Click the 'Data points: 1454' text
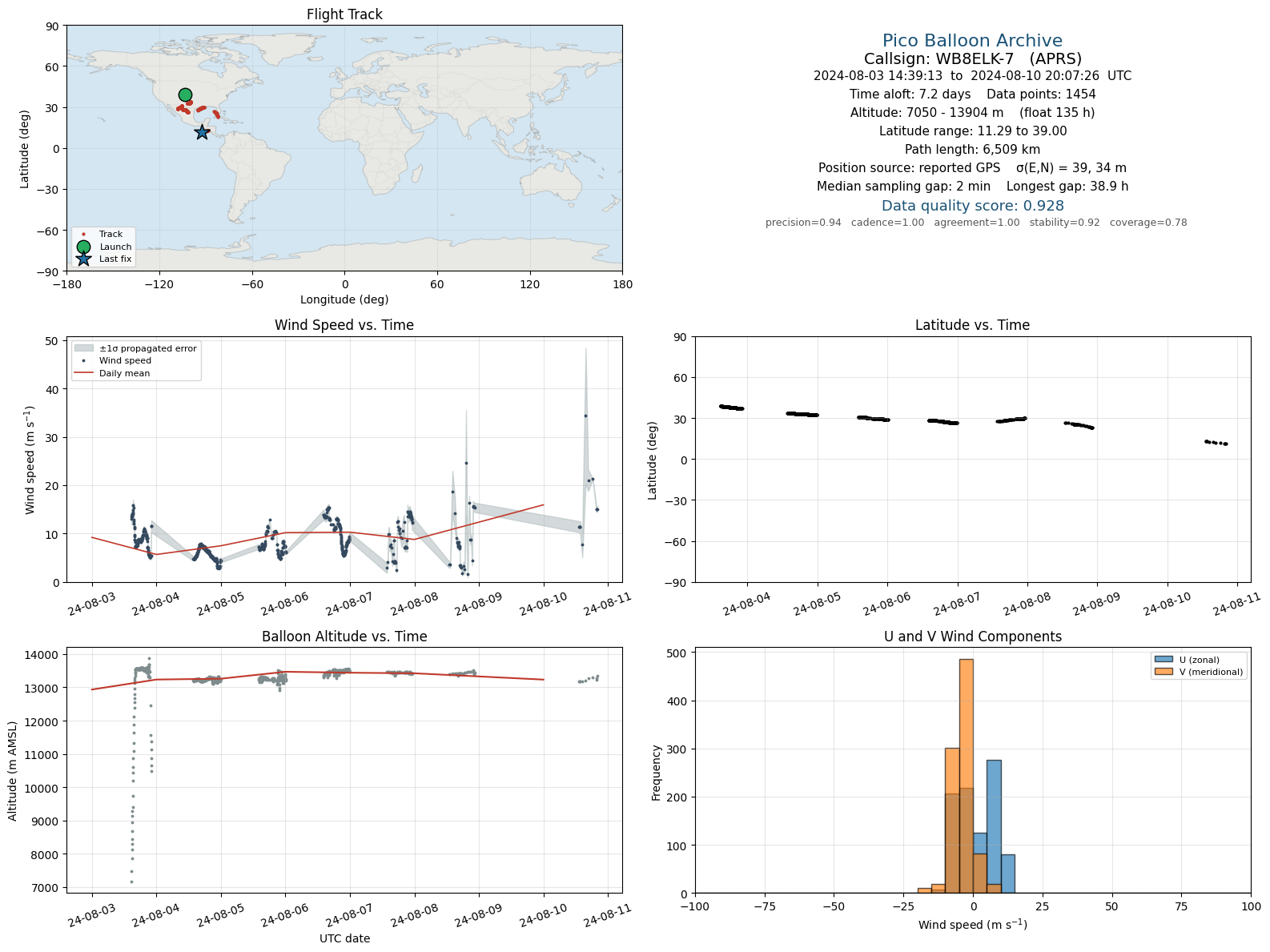This screenshot has height=952, width=1270. [1041, 94]
